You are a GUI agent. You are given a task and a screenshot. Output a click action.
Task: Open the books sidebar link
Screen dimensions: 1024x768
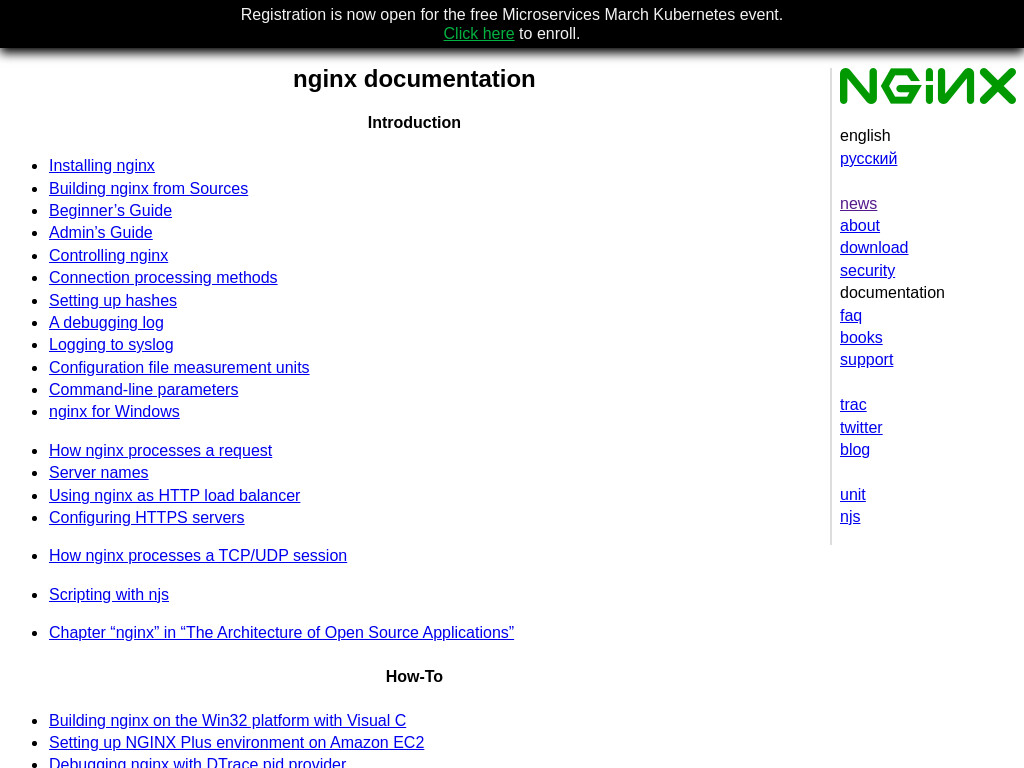click(861, 338)
